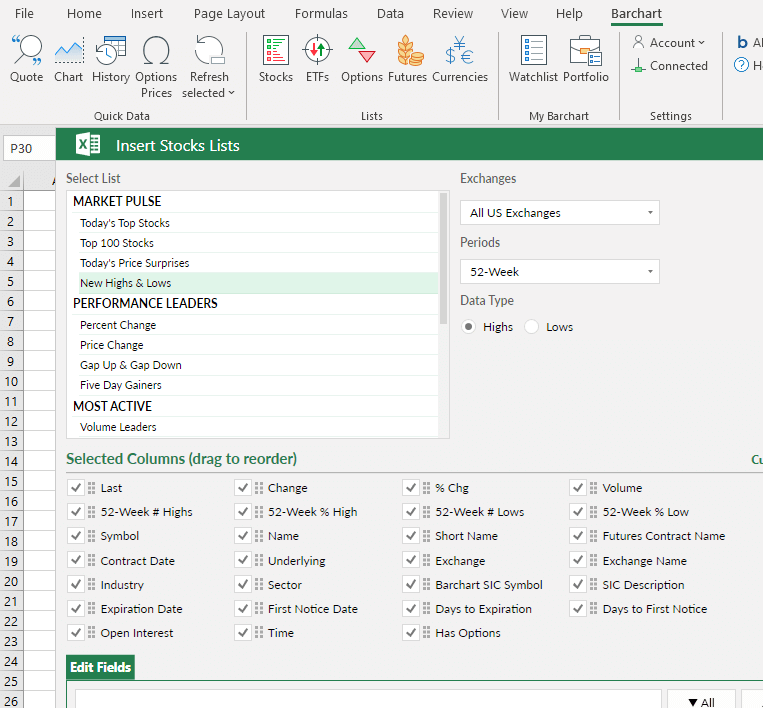This screenshot has height=708, width=764.
Task: Open the Watchlist in My Barchart
Action: [x=533, y=59]
